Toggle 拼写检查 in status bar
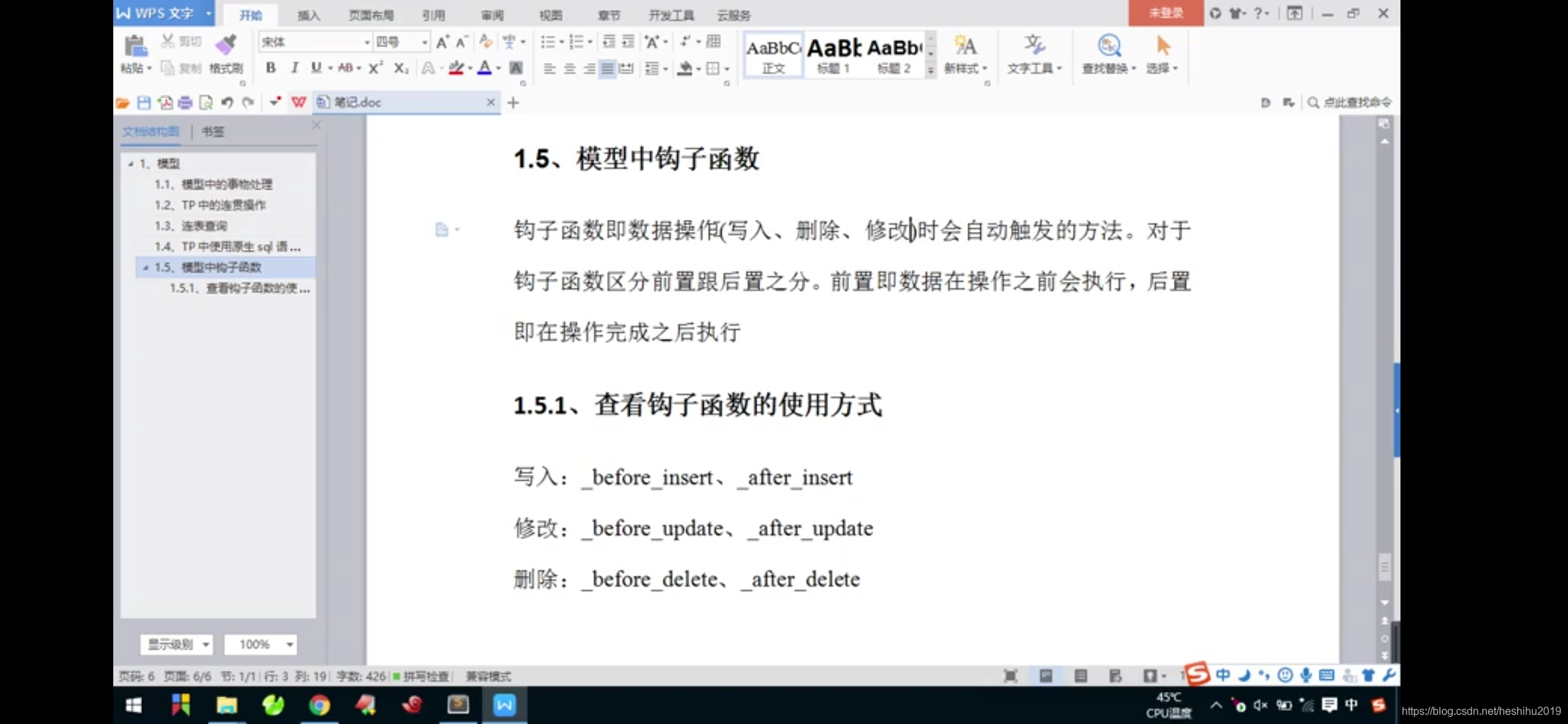This screenshot has width=1568, height=724. [421, 676]
